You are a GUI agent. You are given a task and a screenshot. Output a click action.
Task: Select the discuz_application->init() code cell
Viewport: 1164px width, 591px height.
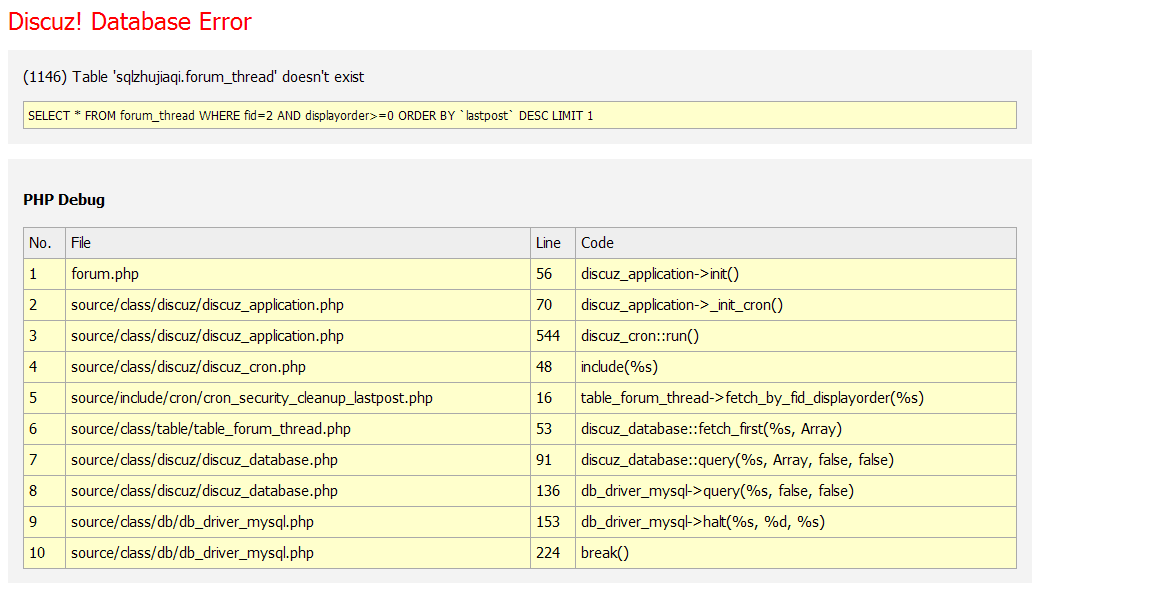[x=796, y=274]
